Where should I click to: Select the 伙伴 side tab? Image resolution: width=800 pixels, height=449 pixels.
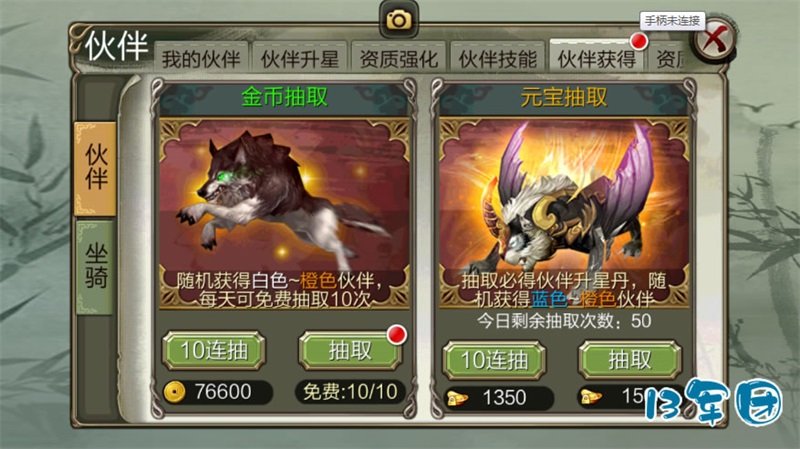[96, 168]
